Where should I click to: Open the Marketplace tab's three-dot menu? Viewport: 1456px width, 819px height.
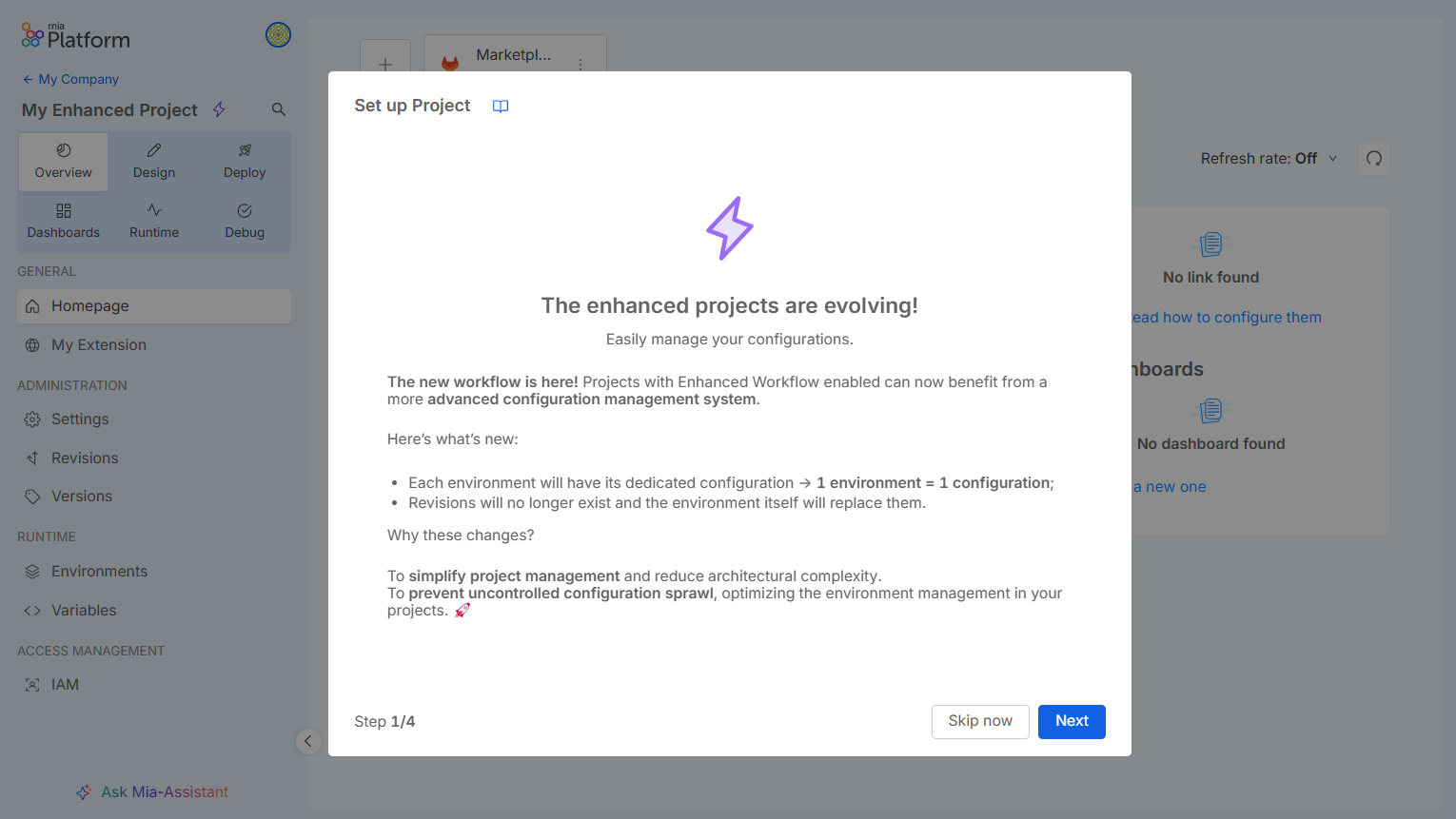pos(580,64)
